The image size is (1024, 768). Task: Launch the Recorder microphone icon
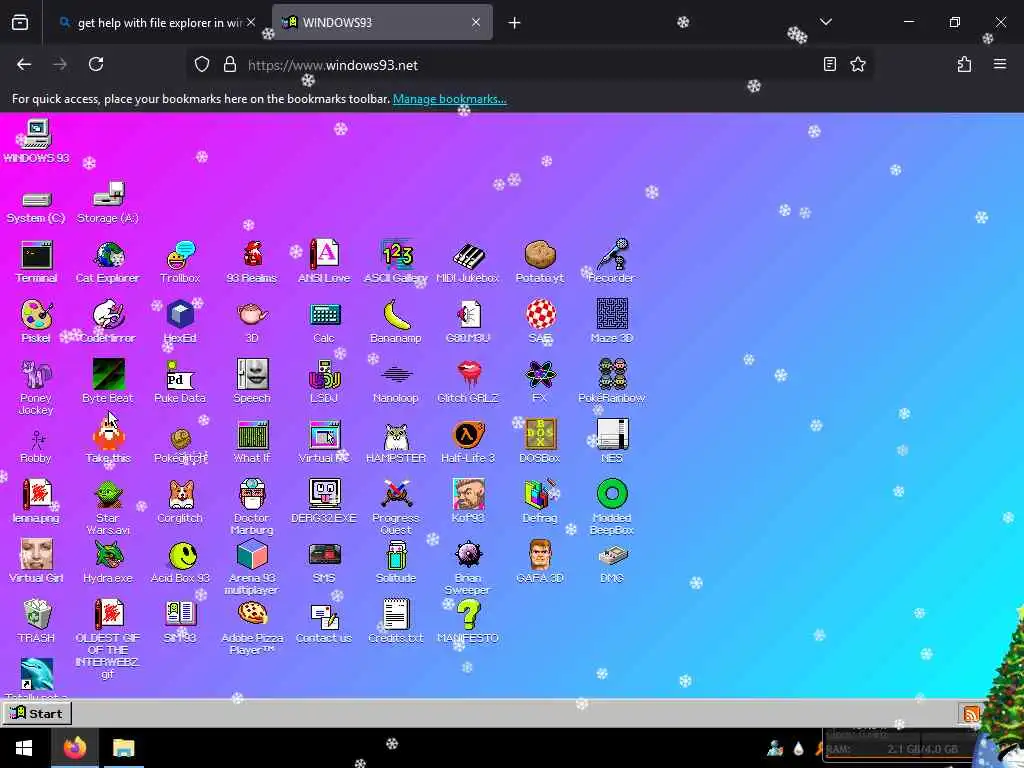click(x=612, y=262)
